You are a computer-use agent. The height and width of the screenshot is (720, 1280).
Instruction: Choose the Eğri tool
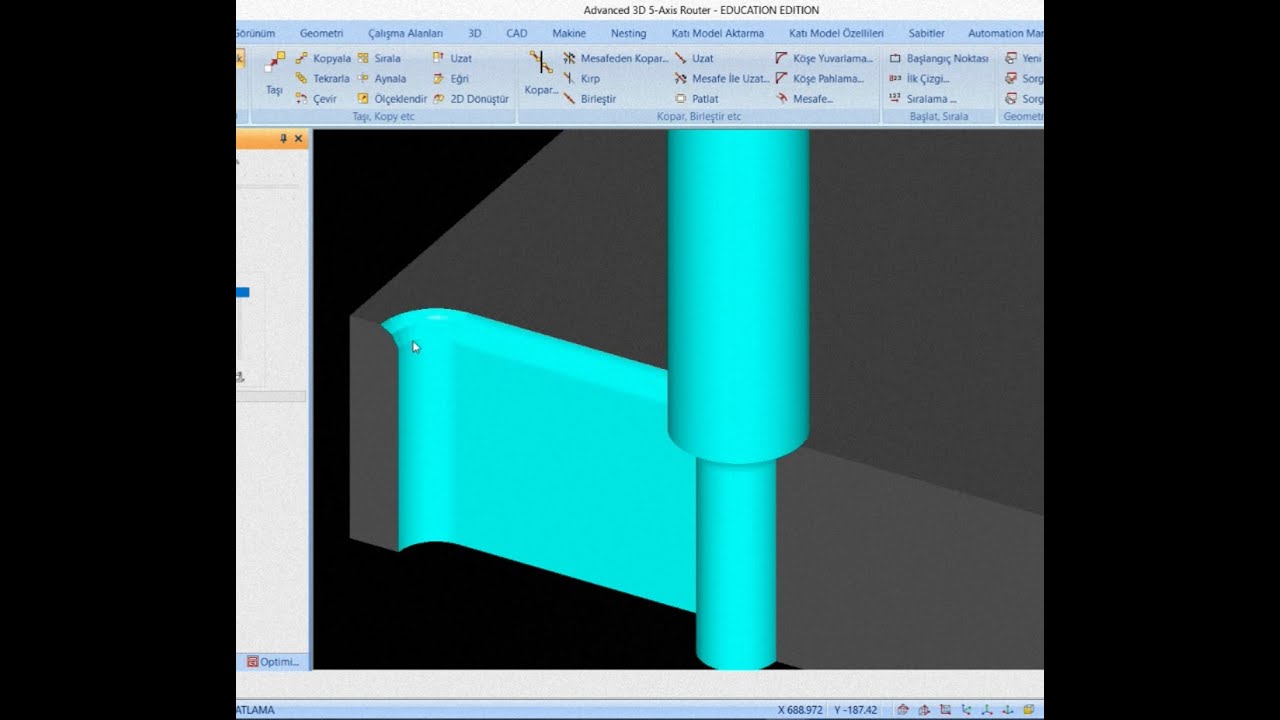coord(451,78)
